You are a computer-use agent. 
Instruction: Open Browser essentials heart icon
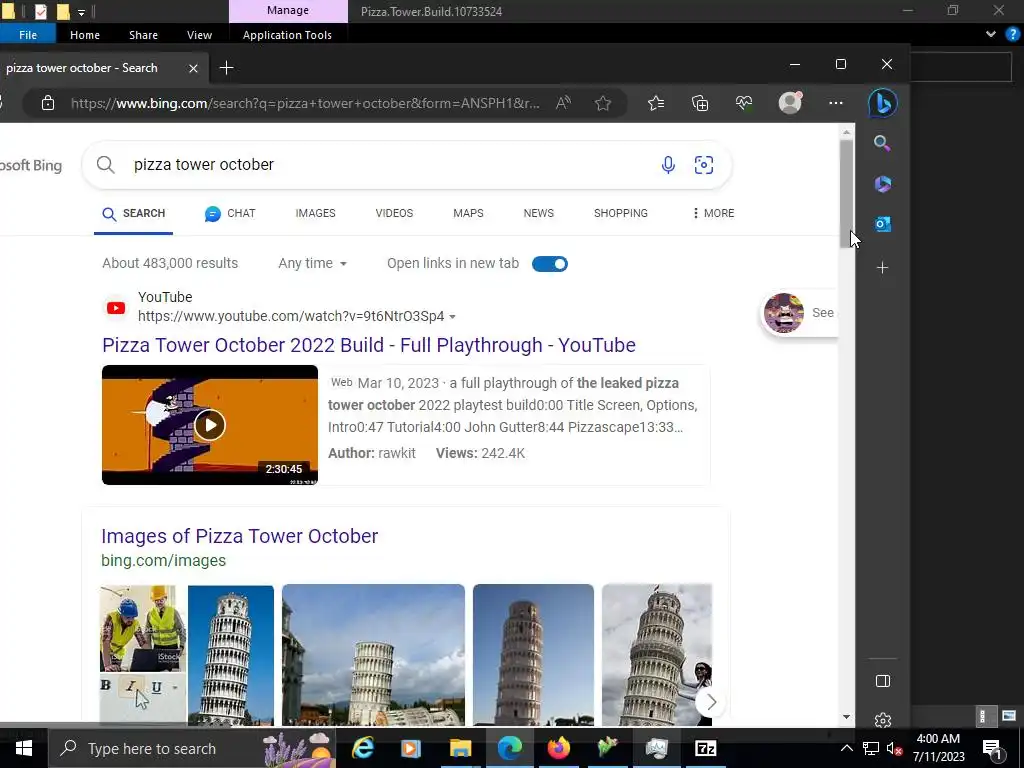click(744, 103)
